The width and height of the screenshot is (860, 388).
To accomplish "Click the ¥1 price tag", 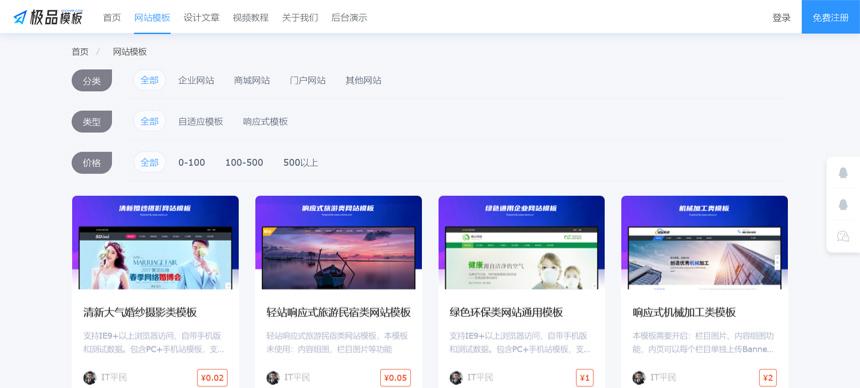I will (x=585, y=378).
